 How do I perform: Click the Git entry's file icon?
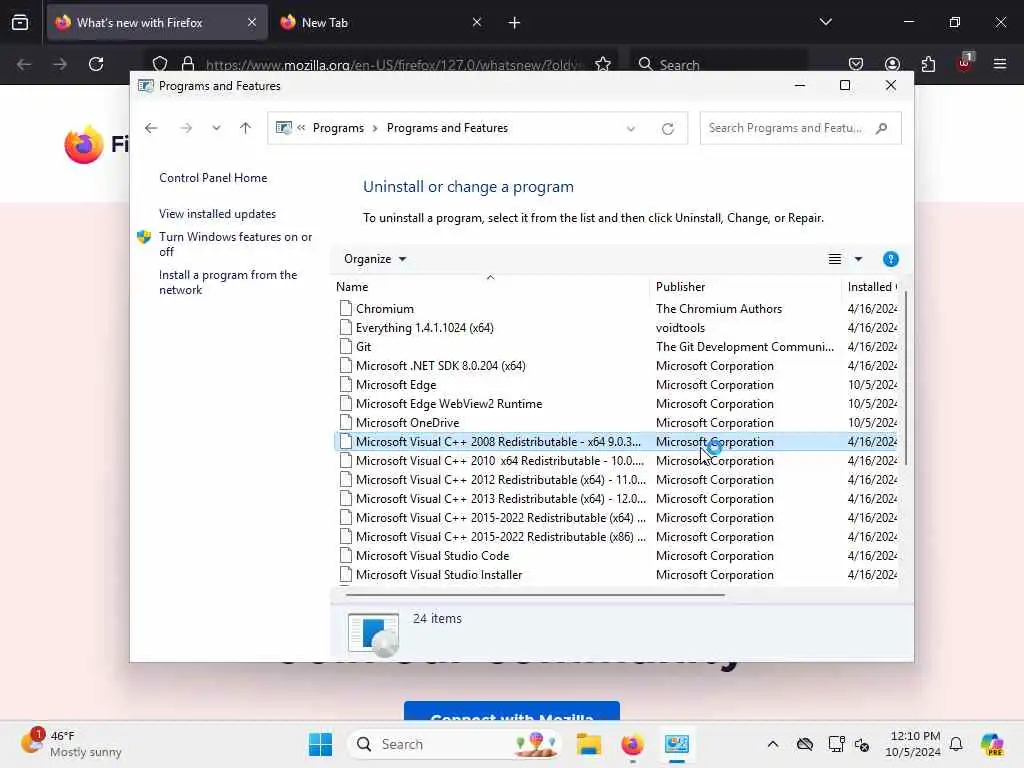(345, 346)
